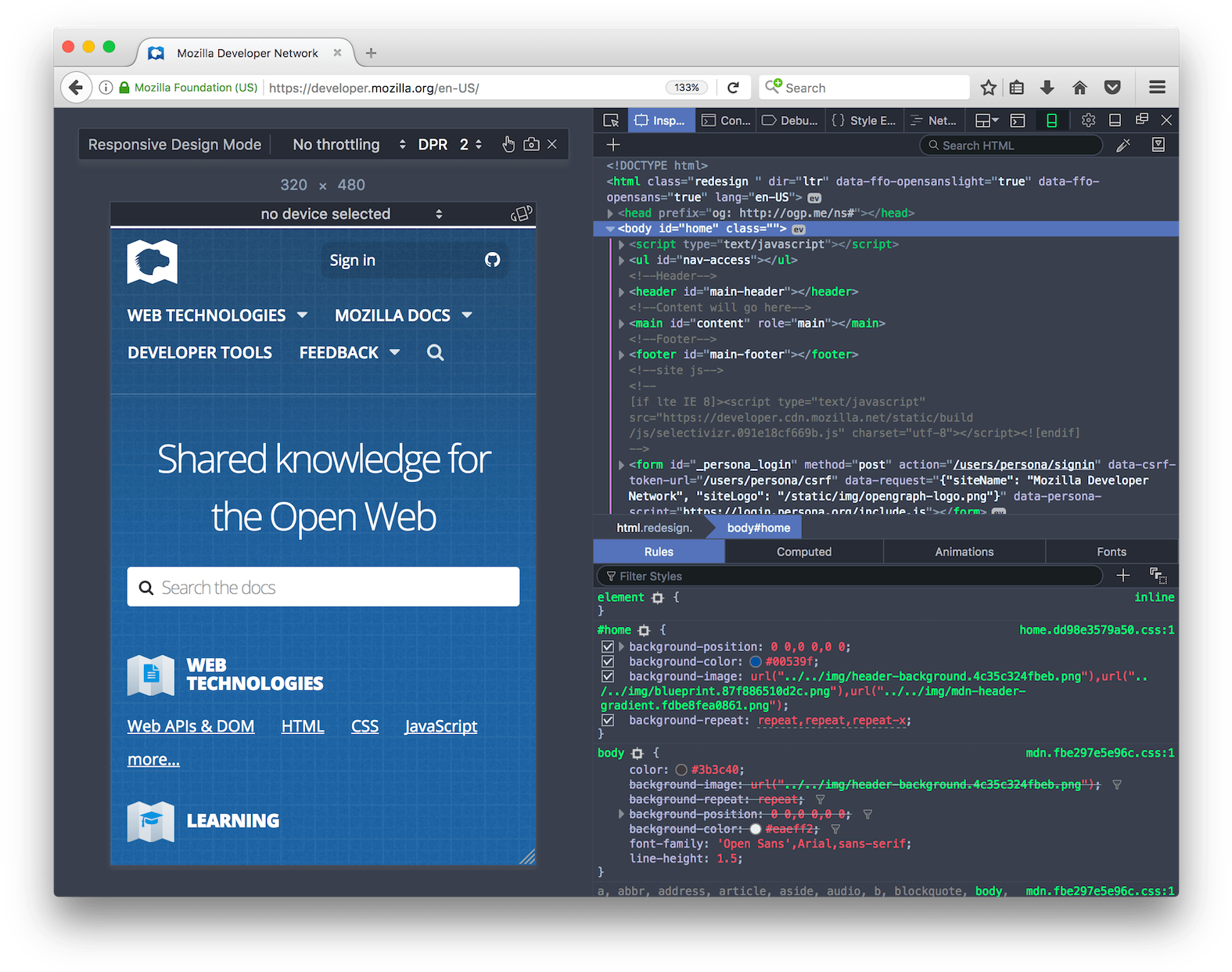Switch to the Console tab
This screenshot has width=1232, height=972.
726,121
